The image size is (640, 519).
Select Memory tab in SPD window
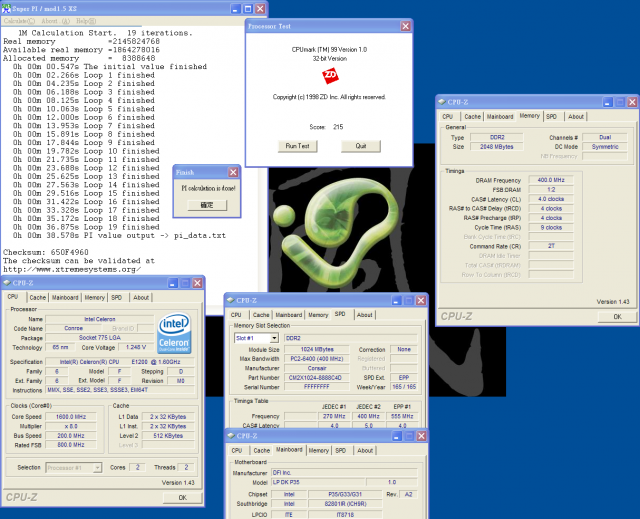tap(318, 315)
